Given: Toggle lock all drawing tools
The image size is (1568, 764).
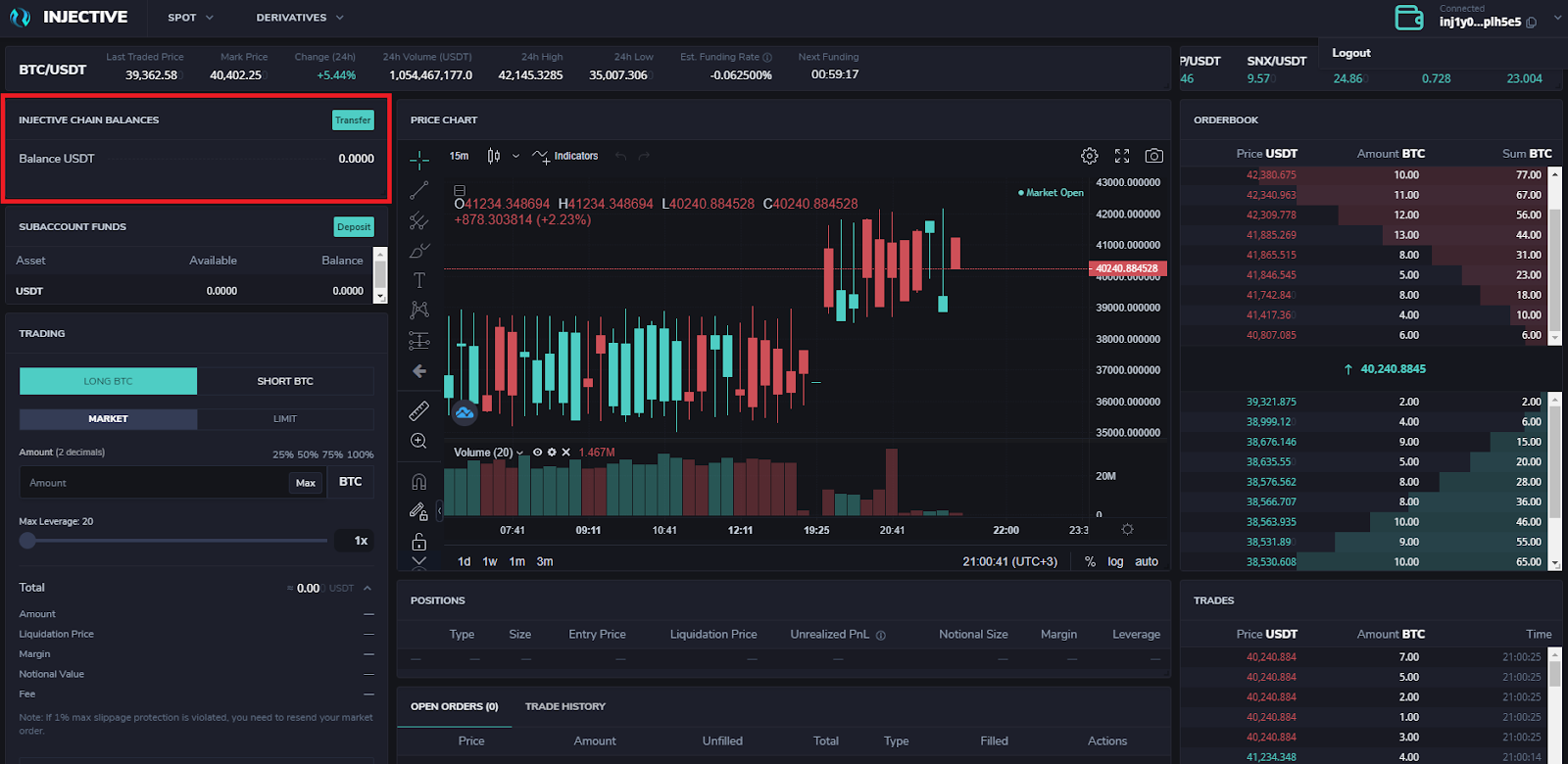Looking at the screenshot, I should tap(419, 542).
